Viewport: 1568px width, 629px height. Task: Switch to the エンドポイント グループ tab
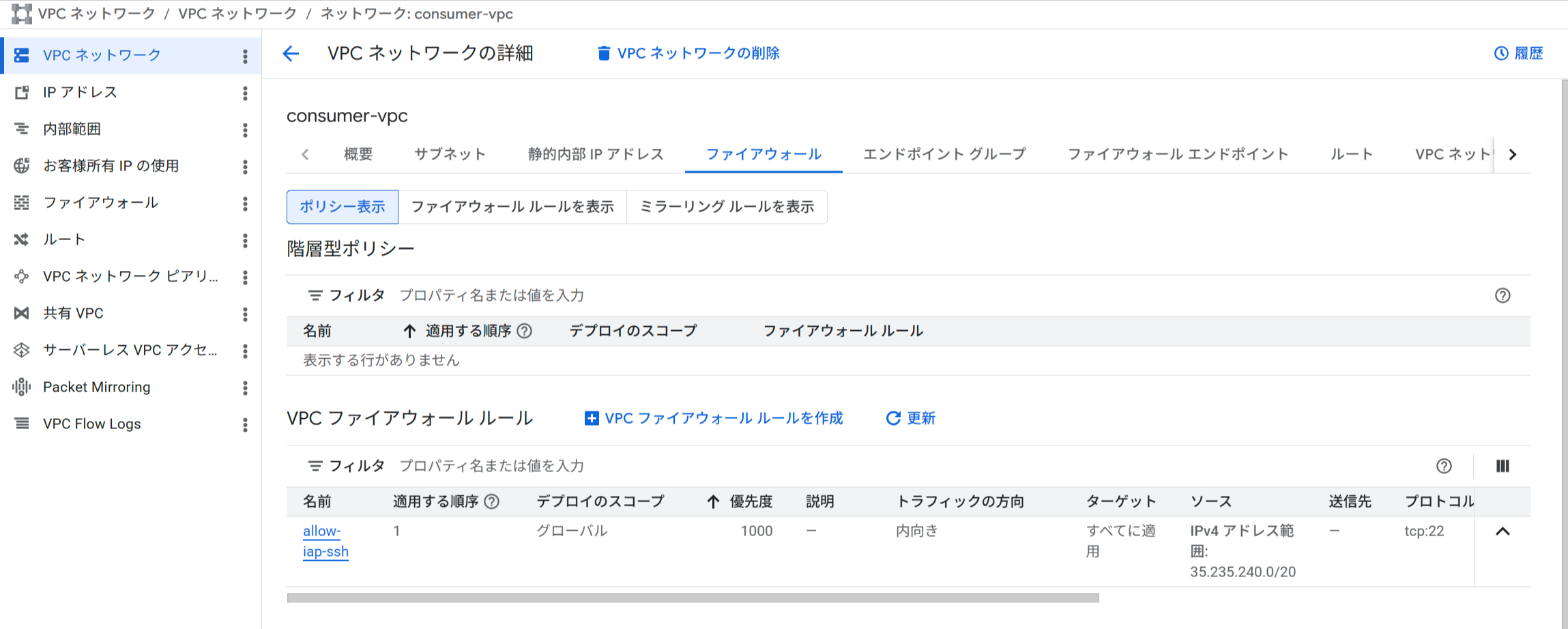(x=944, y=154)
